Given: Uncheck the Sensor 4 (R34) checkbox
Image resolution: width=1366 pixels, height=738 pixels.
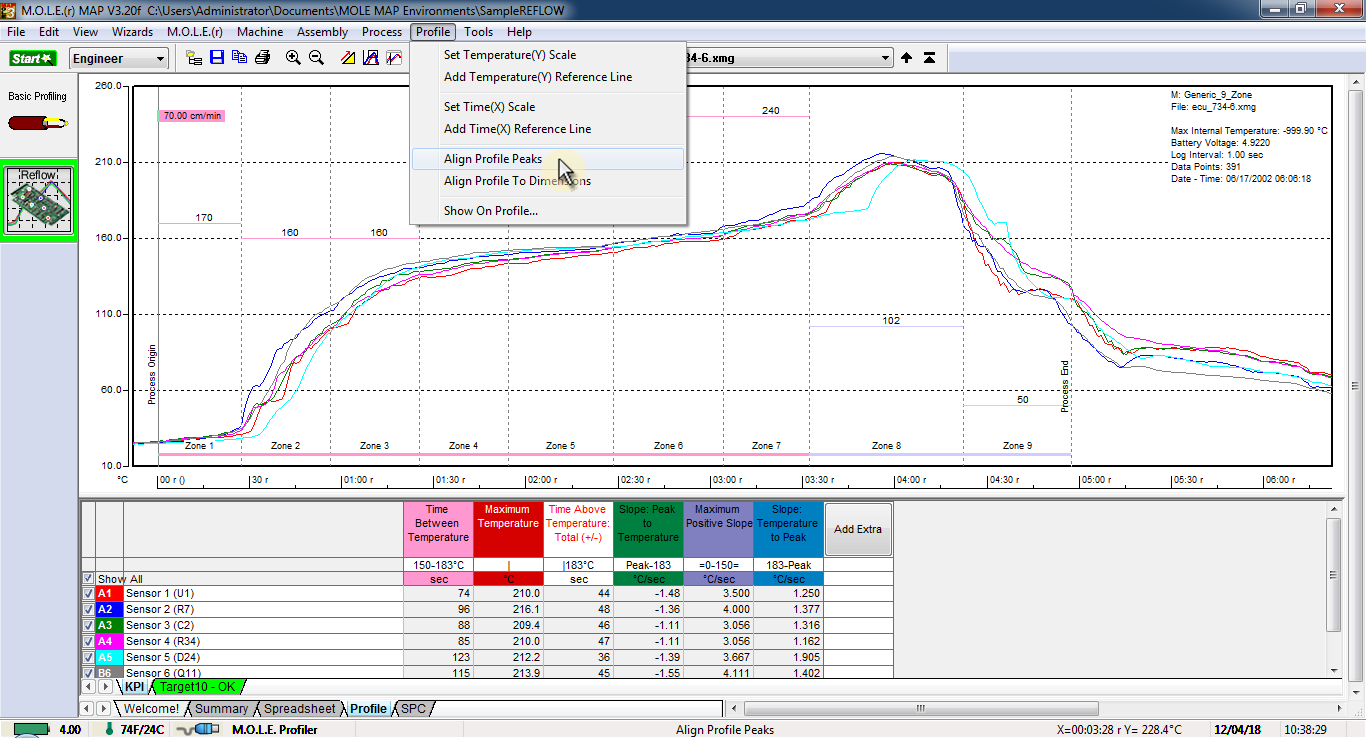Looking at the screenshot, I should [x=88, y=641].
